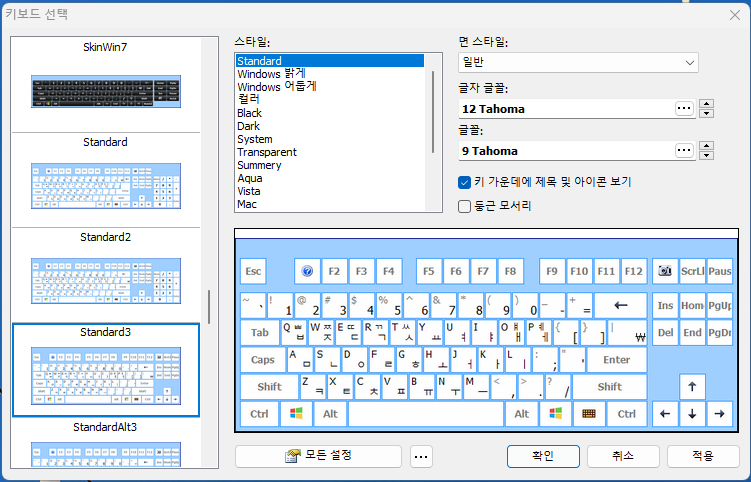Click the F12 key in keyboard preview

click(x=633, y=271)
